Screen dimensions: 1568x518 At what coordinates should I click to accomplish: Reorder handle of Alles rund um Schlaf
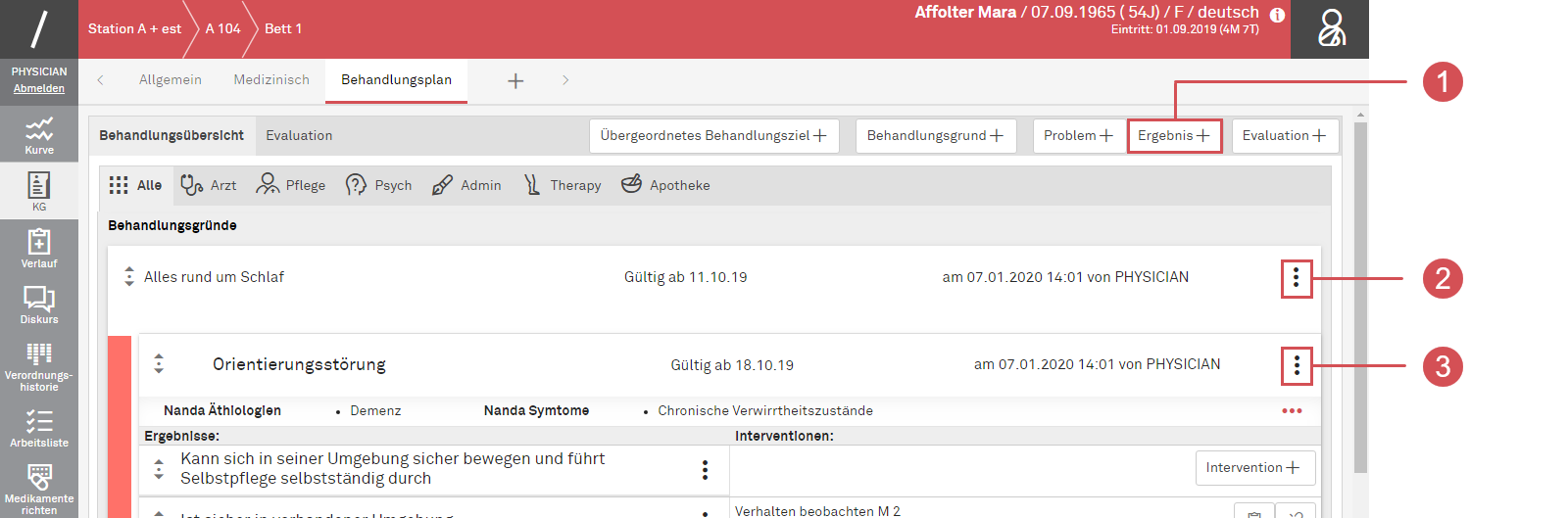(129, 277)
